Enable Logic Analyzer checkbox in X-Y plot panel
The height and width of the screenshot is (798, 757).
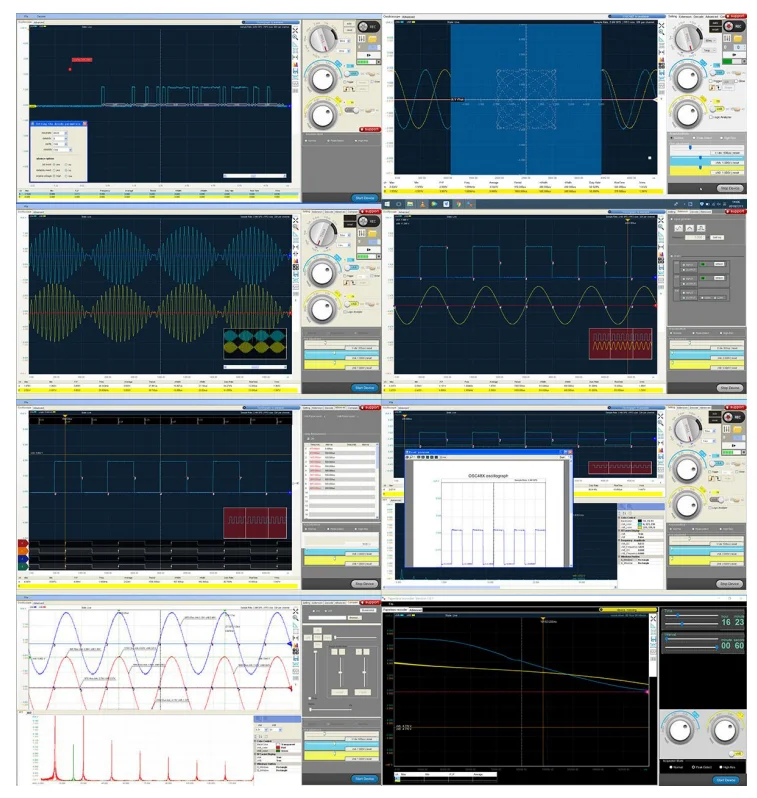point(711,117)
